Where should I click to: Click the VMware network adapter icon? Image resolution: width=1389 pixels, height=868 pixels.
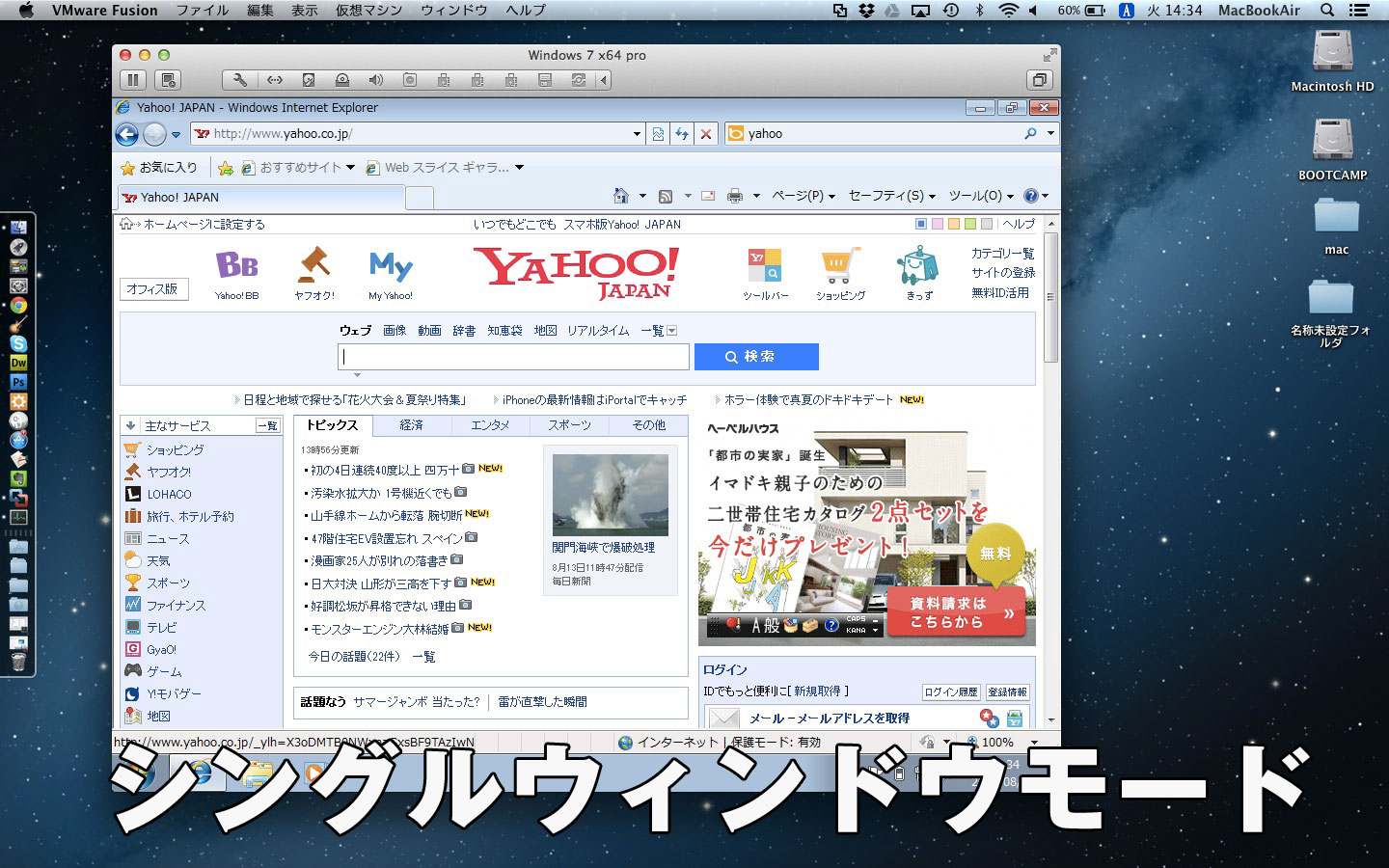275,80
